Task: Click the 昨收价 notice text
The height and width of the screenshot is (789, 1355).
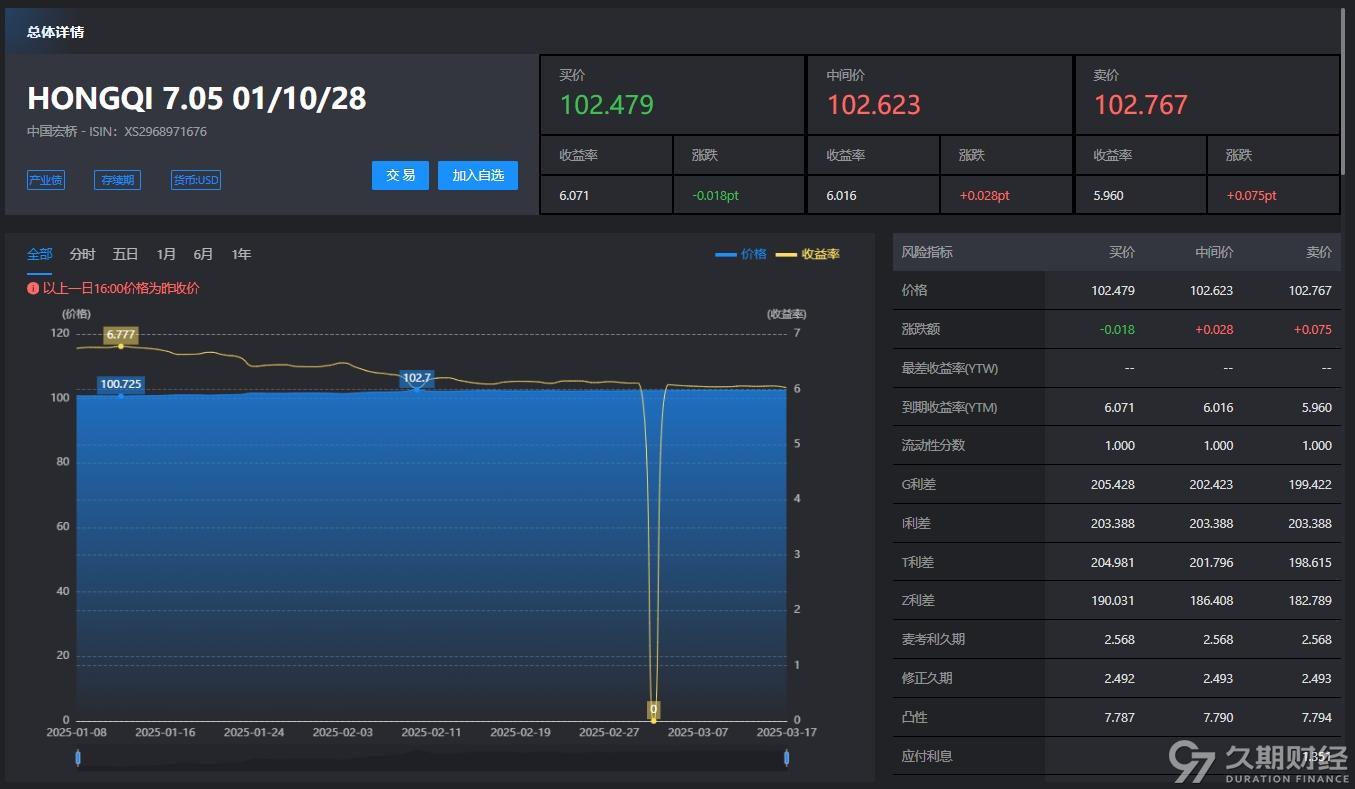Action: (121, 288)
